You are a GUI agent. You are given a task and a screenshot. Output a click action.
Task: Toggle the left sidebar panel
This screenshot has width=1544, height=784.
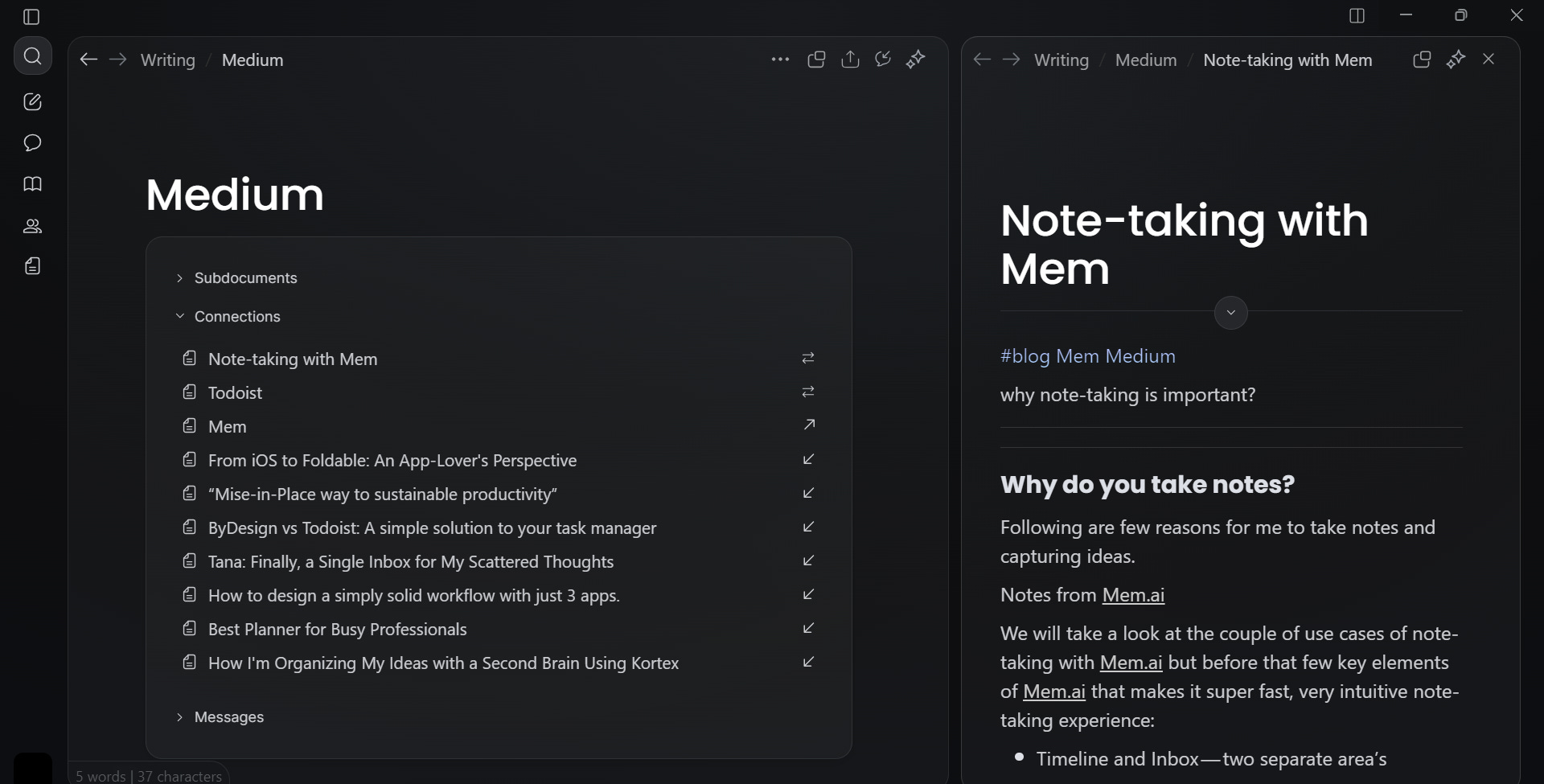pyautogui.click(x=32, y=17)
